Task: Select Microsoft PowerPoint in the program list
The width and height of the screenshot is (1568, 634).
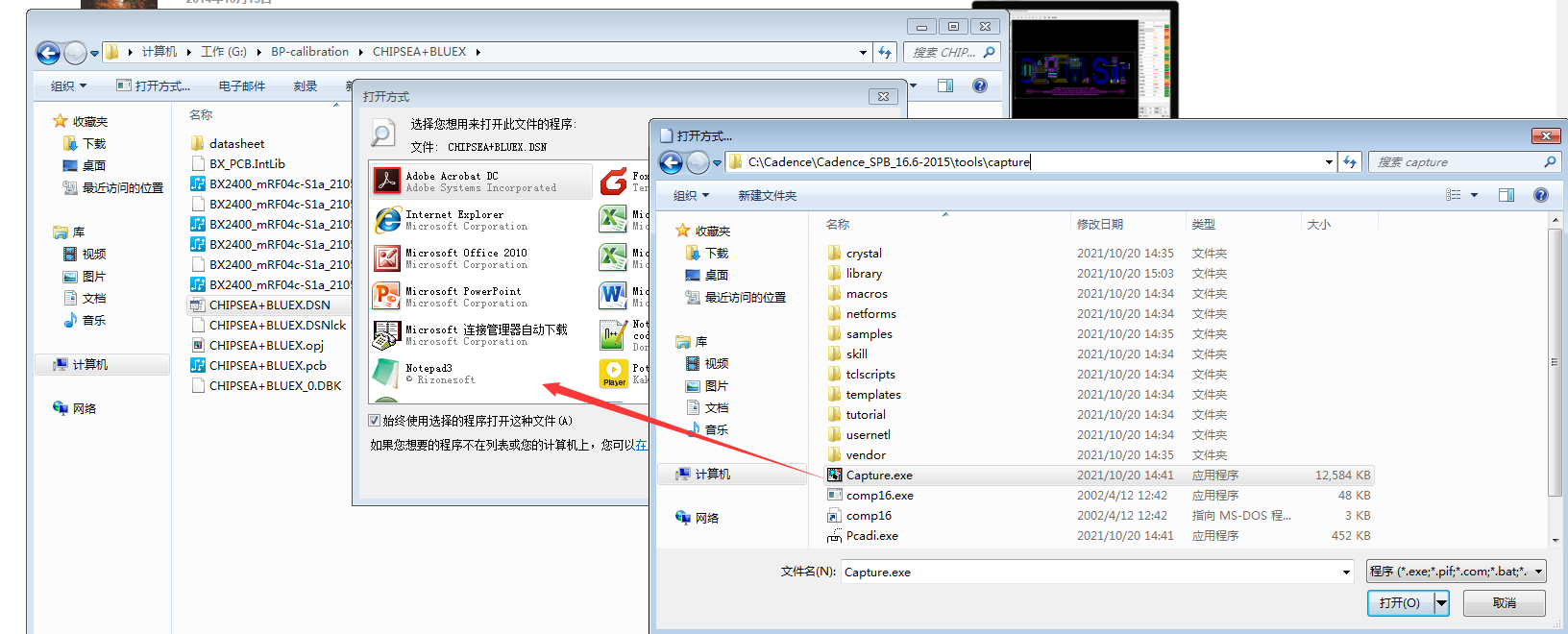Action: pyautogui.click(x=481, y=297)
